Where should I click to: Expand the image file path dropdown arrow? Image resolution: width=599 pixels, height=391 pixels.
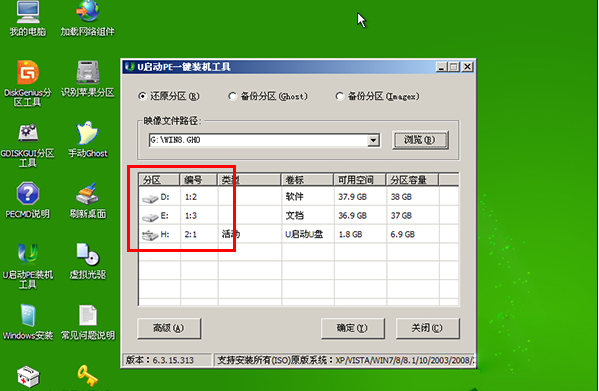click(x=373, y=141)
